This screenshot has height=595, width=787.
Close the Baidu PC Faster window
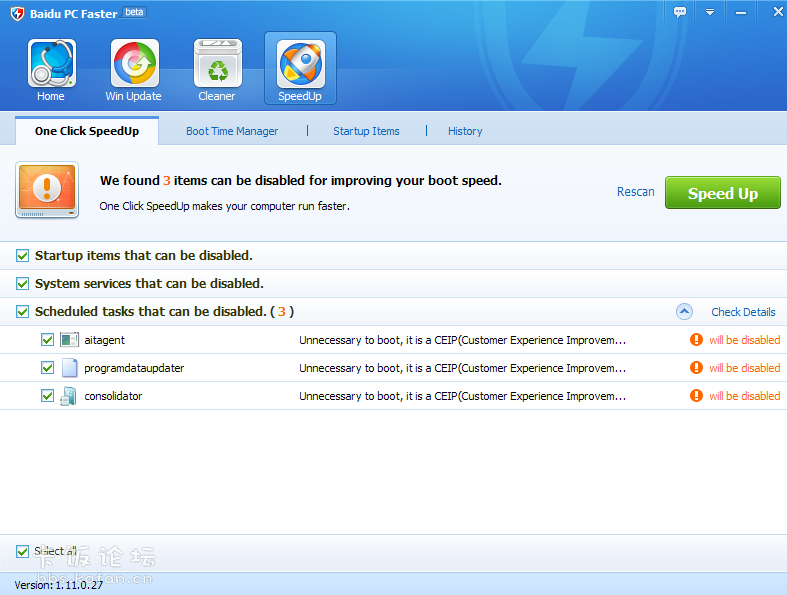coord(777,12)
